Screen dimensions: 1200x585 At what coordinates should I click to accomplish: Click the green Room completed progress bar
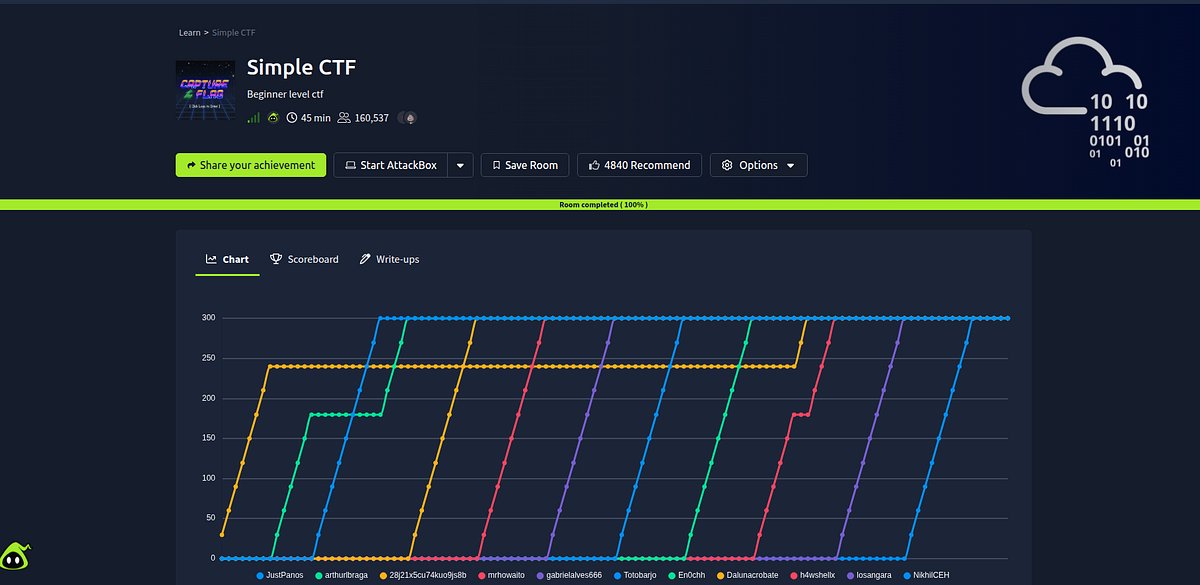[x=600, y=204]
